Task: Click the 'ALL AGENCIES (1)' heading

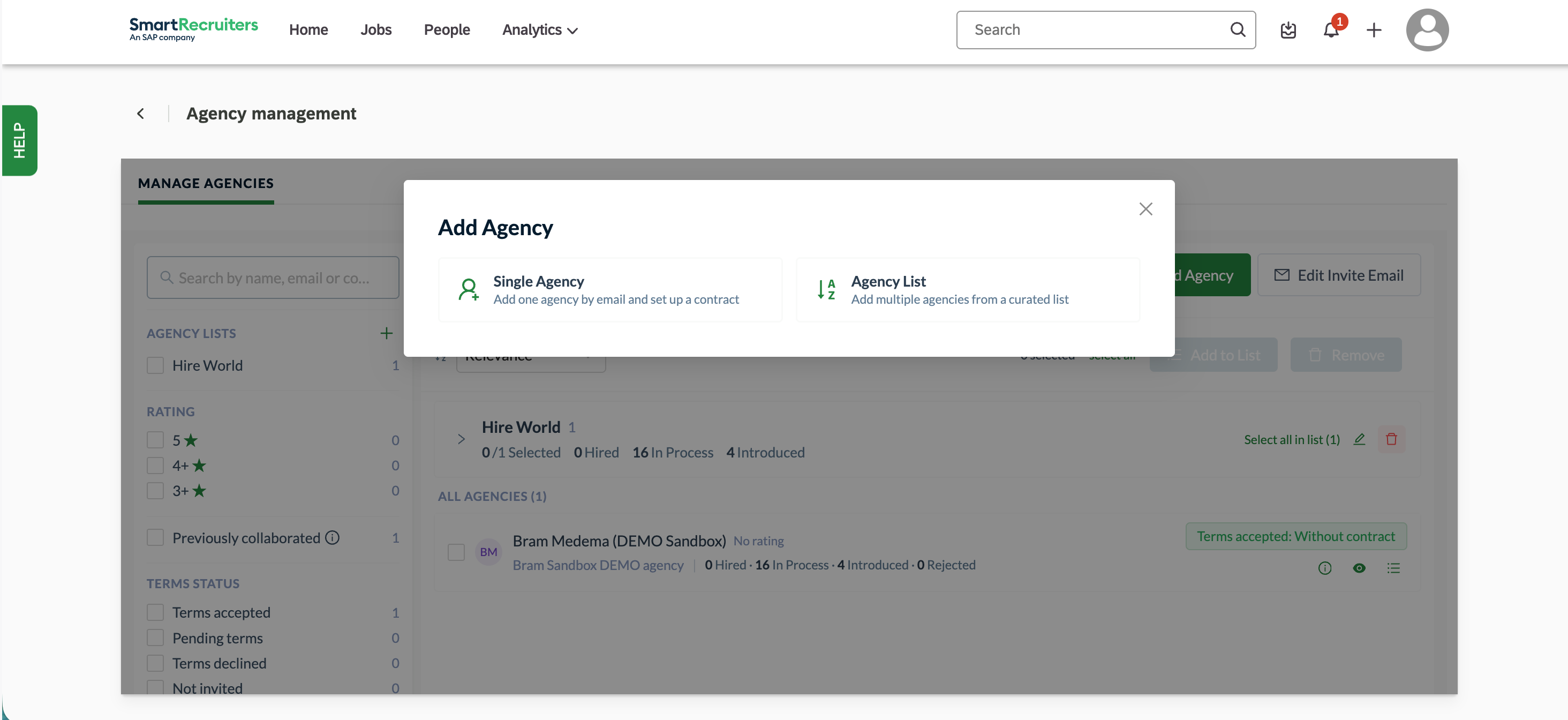Action: click(x=493, y=496)
